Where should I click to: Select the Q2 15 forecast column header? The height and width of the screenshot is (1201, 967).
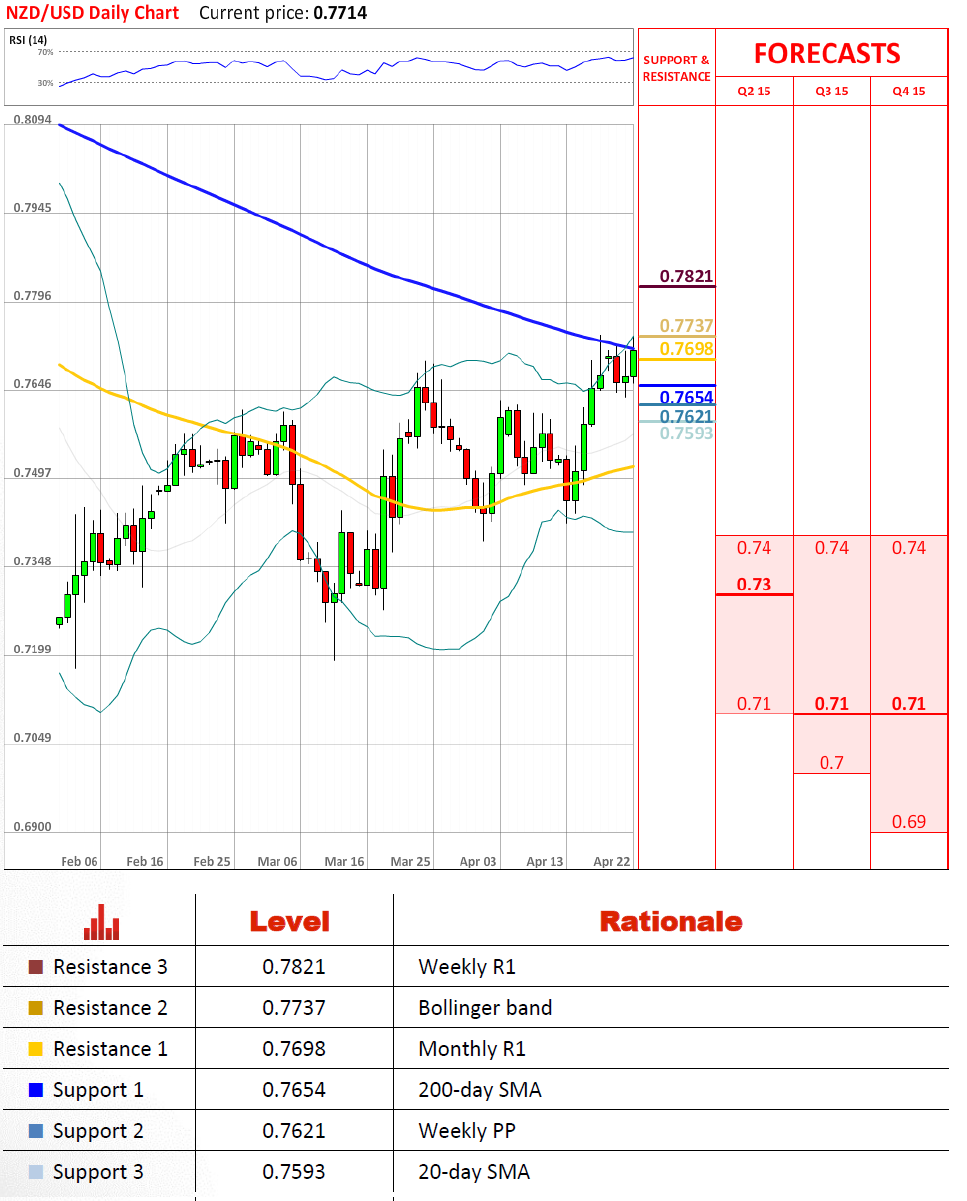(x=754, y=91)
